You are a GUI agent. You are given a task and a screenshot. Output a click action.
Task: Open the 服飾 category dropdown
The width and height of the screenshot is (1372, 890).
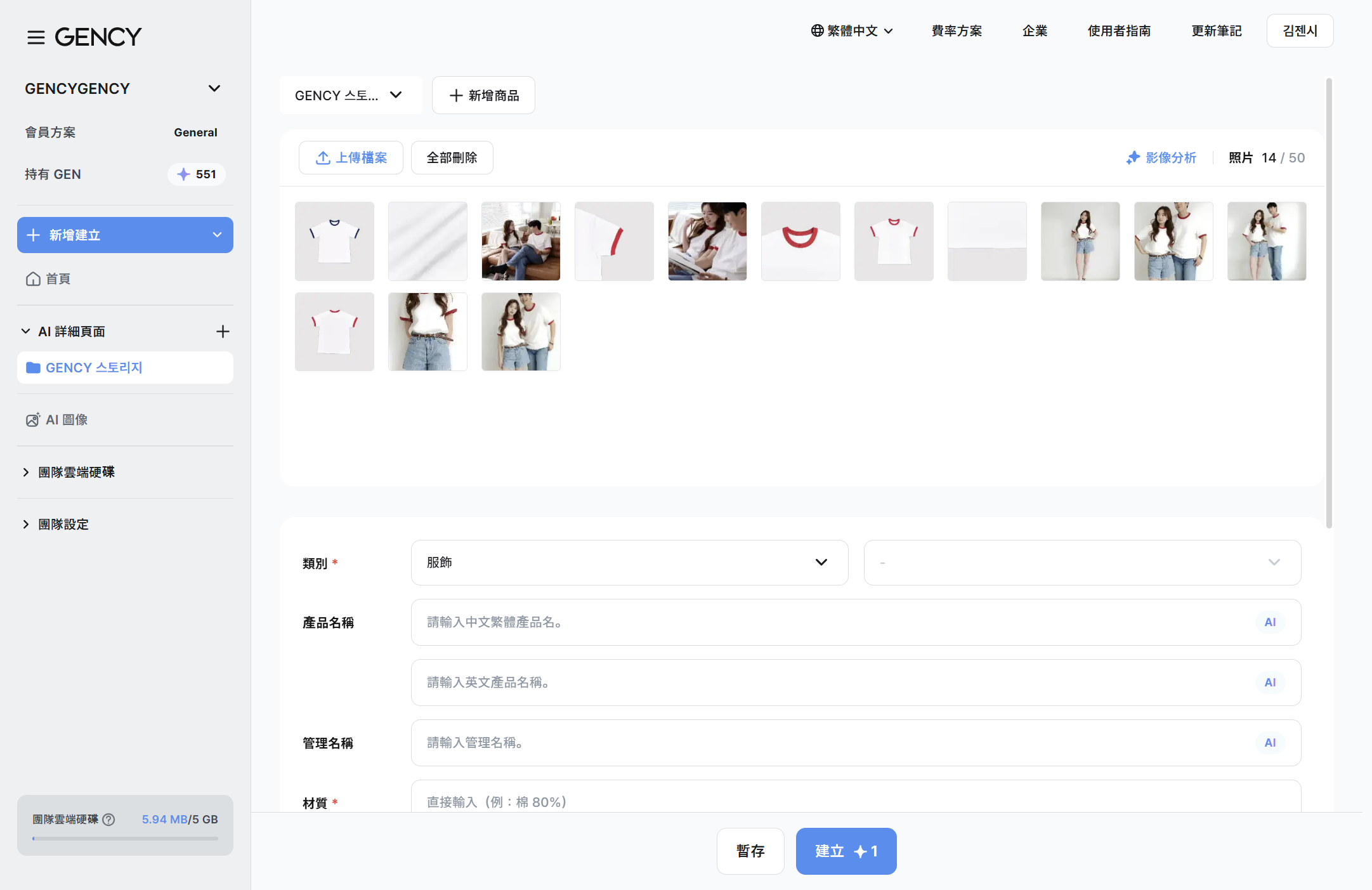point(629,563)
